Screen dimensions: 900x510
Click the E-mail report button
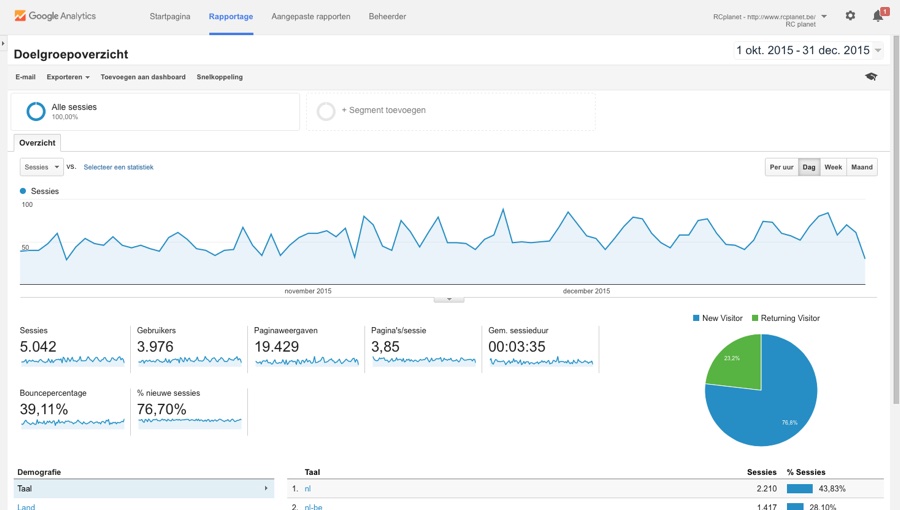point(25,77)
